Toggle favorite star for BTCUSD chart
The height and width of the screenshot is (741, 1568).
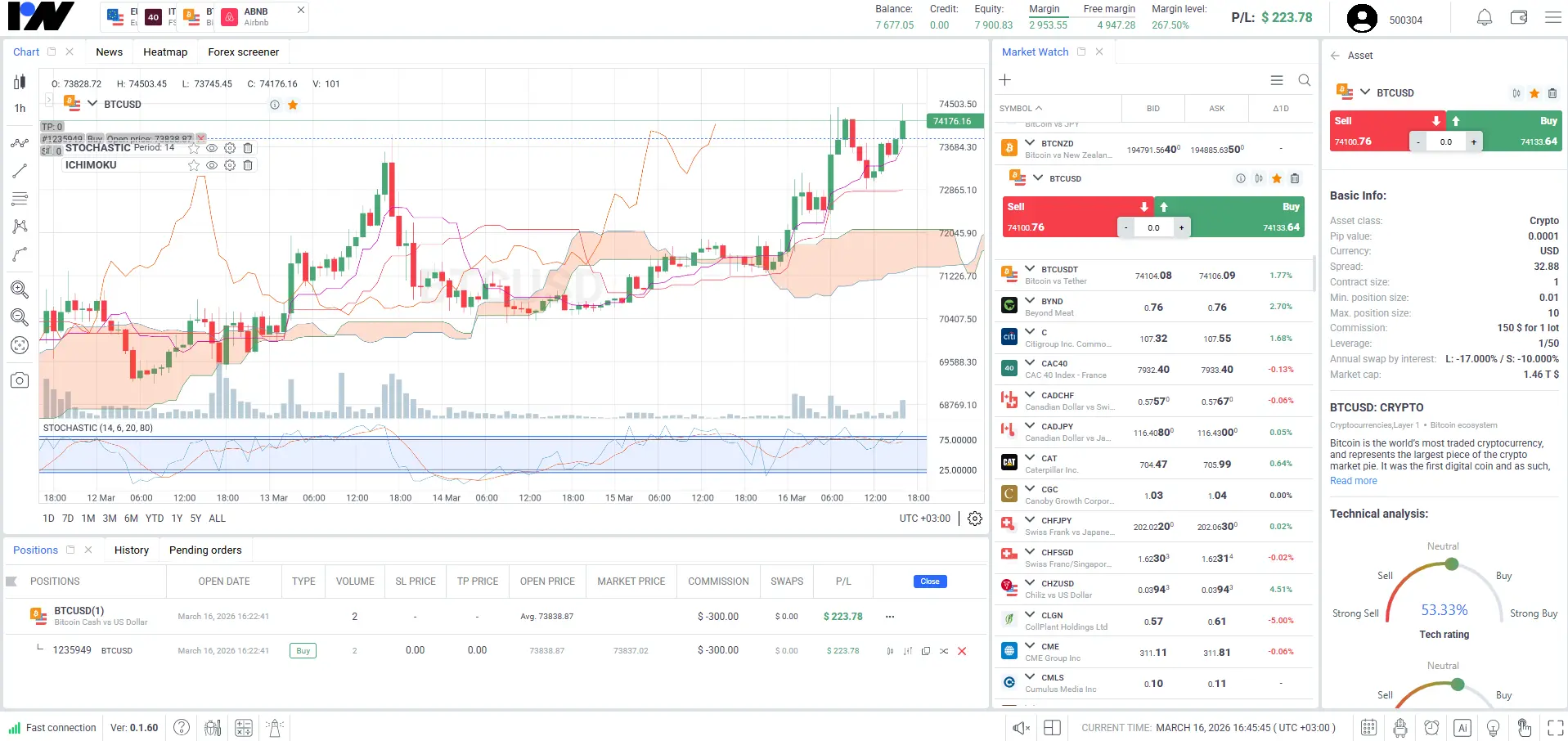(x=293, y=105)
